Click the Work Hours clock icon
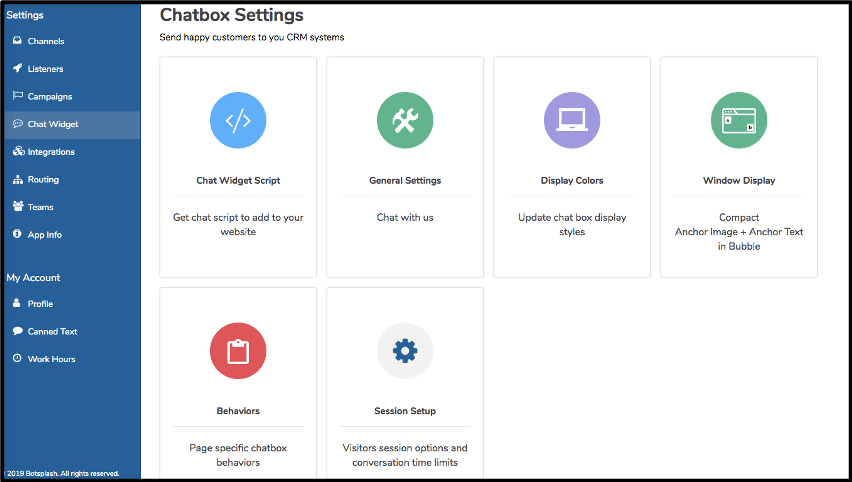This screenshot has height=482, width=852. coord(17,359)
